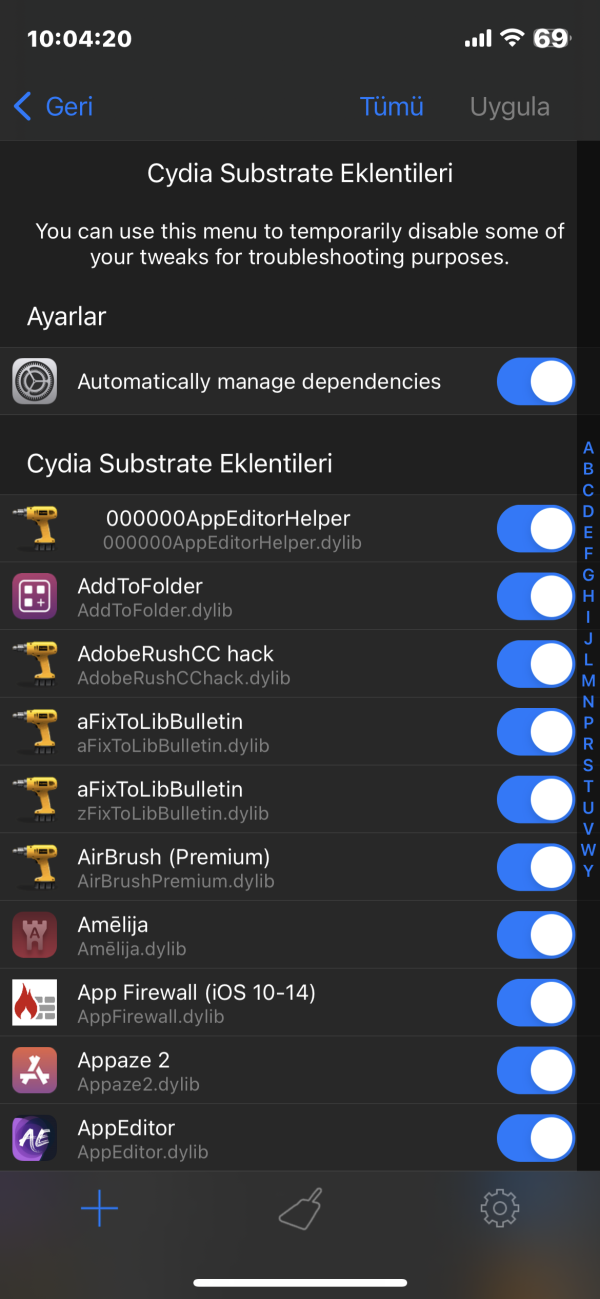Go back using the Geri chevron
Viewport: 600px width, 1299px height.
tap(54, 106)
